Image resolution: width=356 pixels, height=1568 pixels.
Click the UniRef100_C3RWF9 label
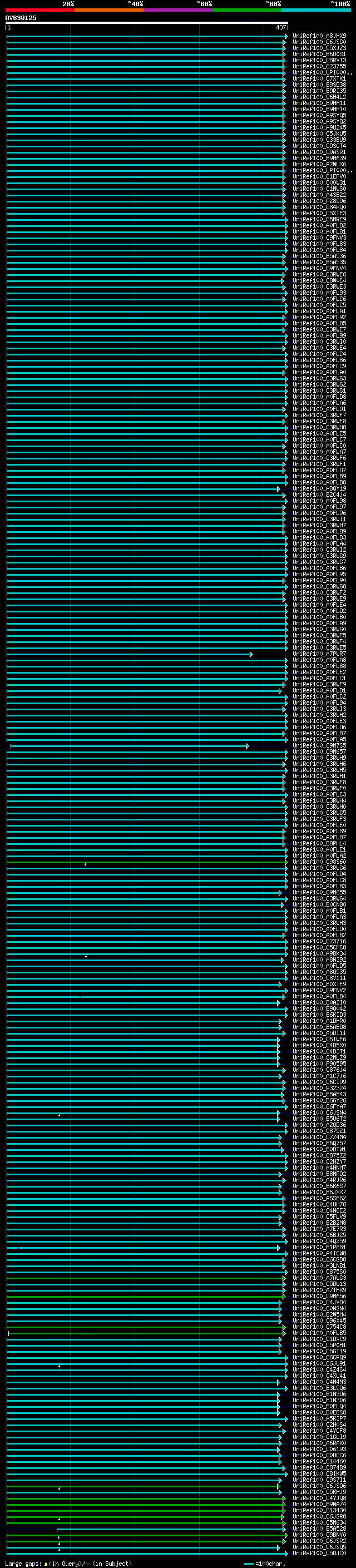[319, 684]
